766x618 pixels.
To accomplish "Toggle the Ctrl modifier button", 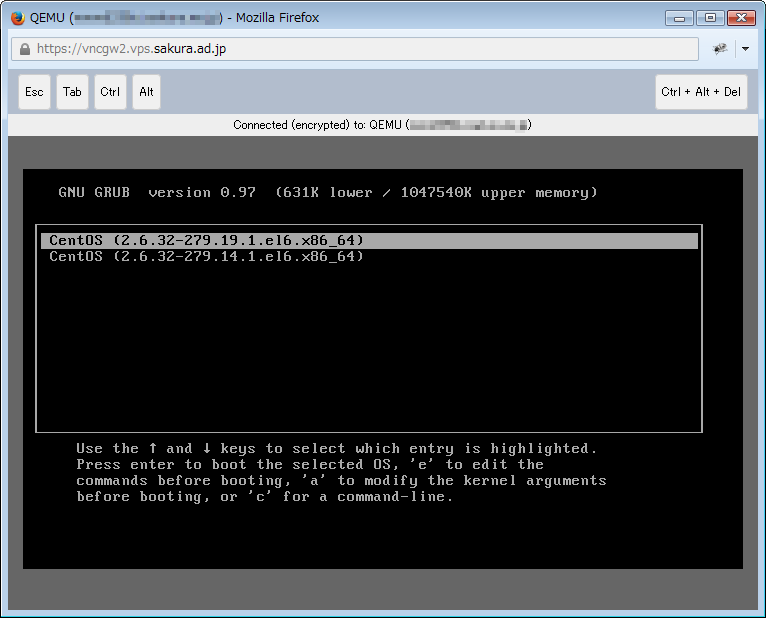I will click(110, 92).
